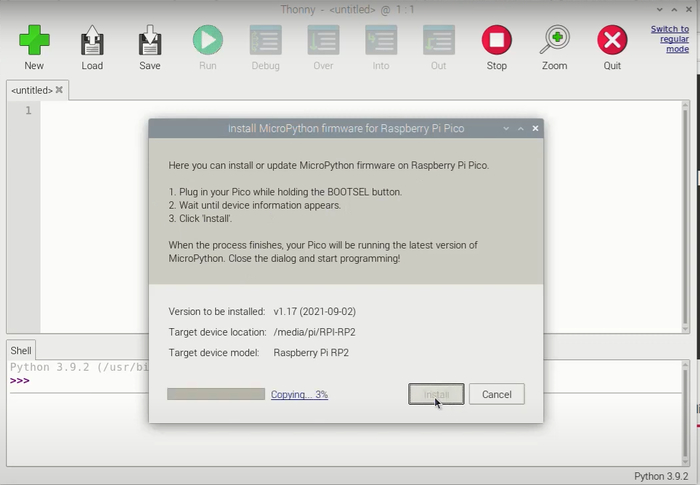
Task: Click the editor vertical scrollbar
Action: 686,217
